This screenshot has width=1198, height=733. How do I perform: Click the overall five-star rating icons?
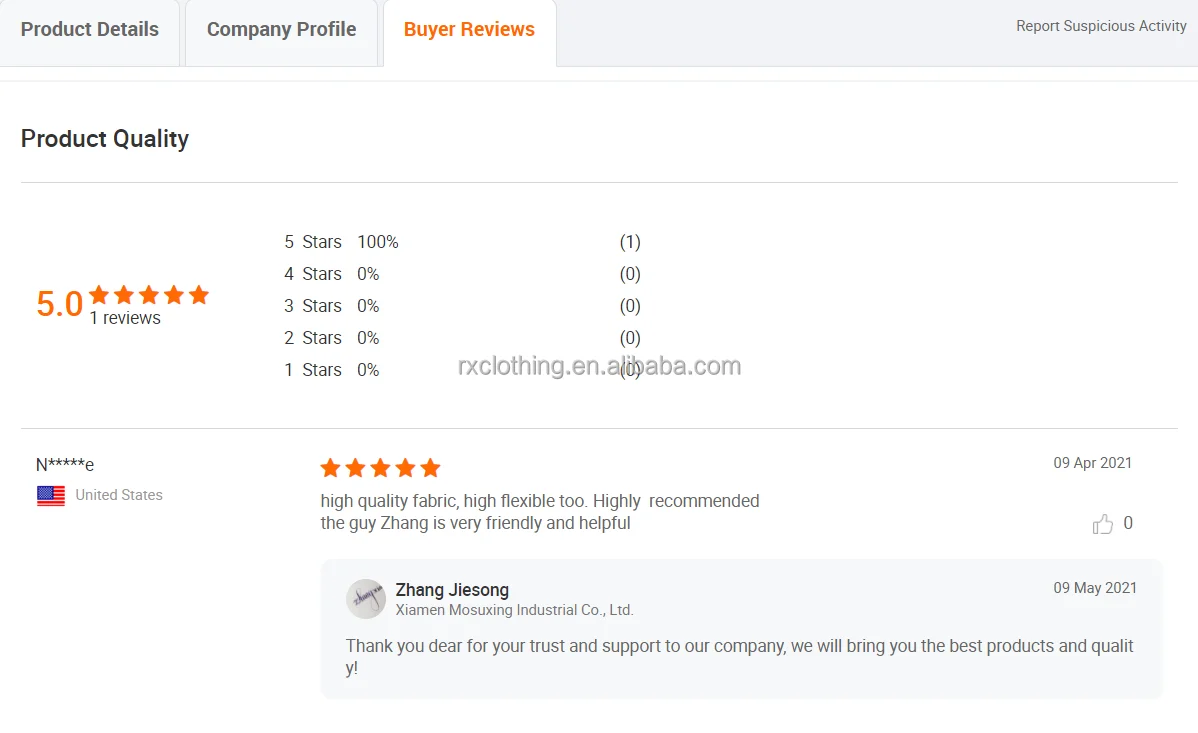[149, 294]
